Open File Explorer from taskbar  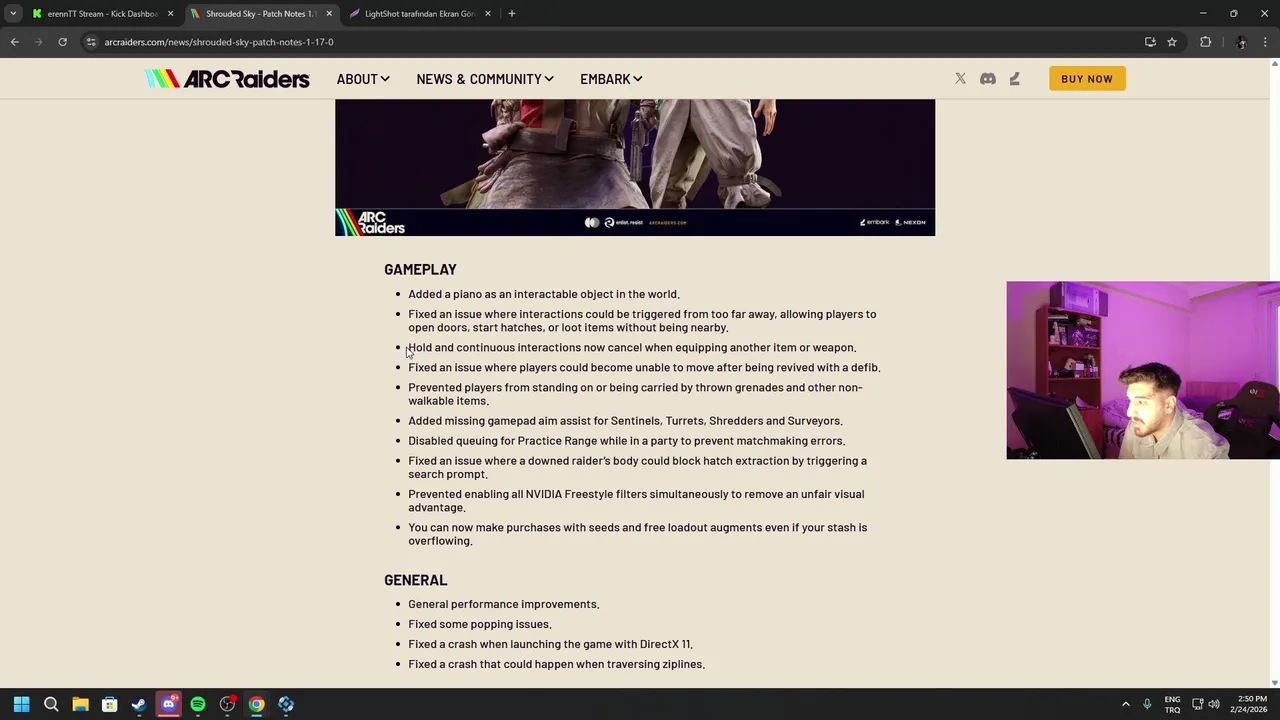point(80,704)
